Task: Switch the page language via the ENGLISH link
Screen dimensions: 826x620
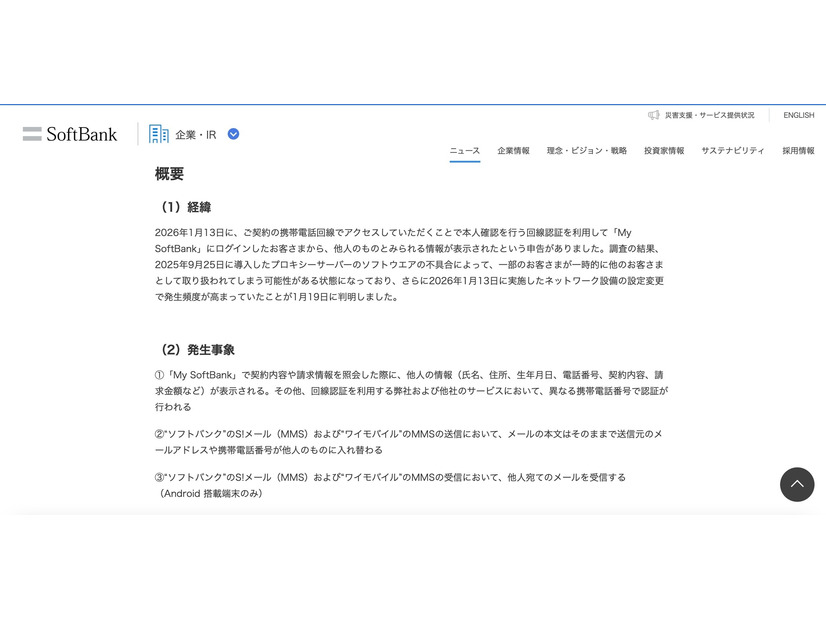Action: (798, 115)
